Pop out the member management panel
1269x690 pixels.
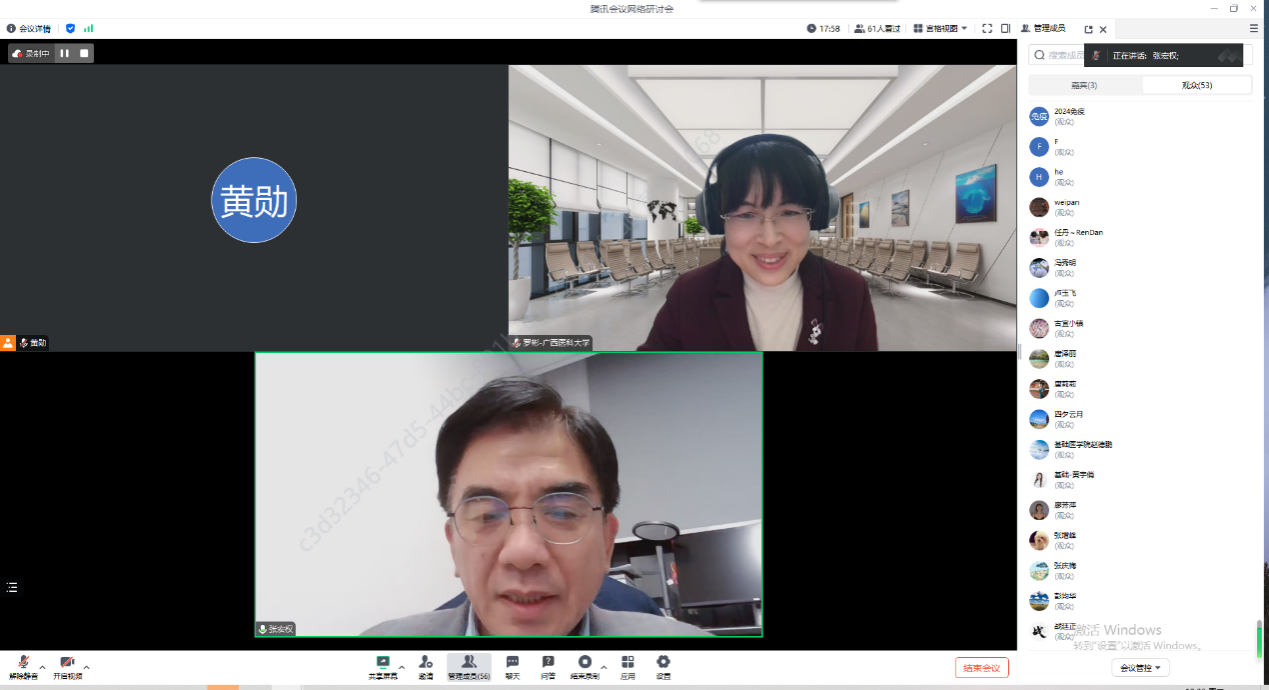coord(1088,30)
